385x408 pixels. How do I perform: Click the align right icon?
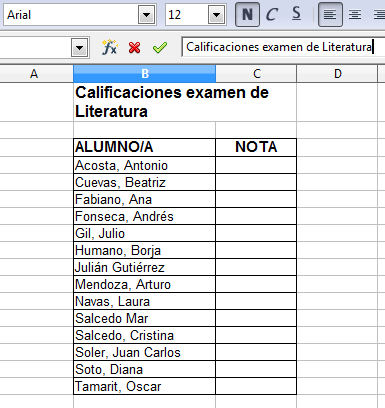coord(379,15)
